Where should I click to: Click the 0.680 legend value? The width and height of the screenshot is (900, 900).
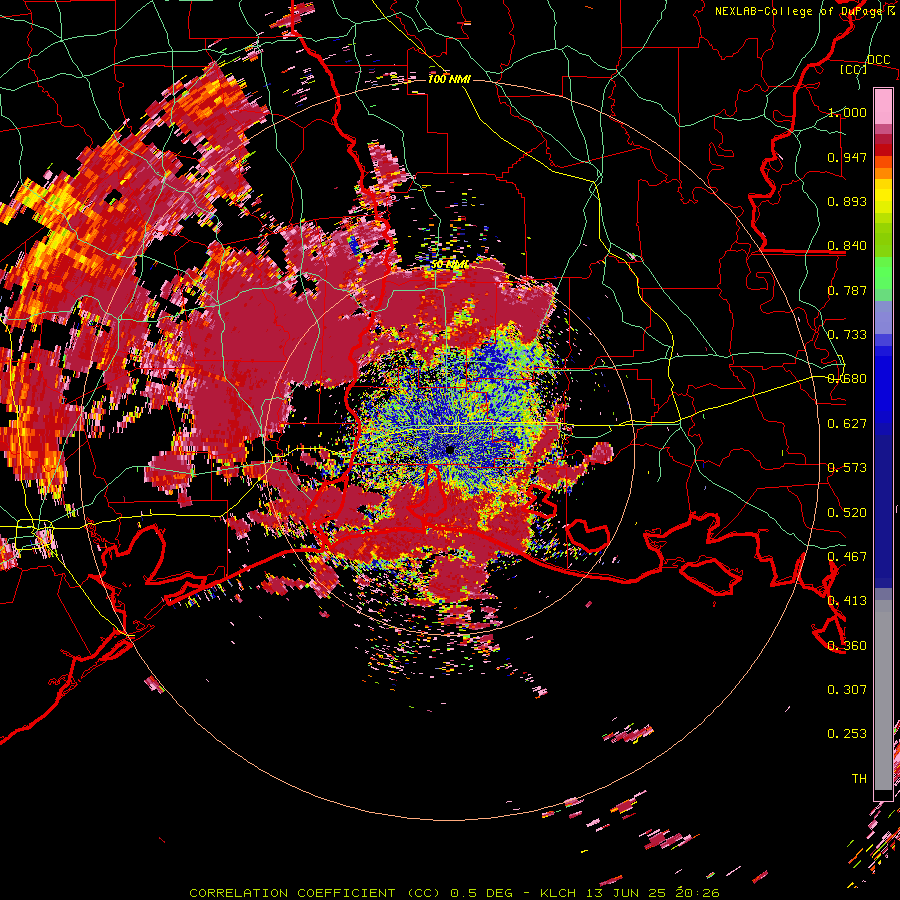pyautogui.click(x=847, y=379)
